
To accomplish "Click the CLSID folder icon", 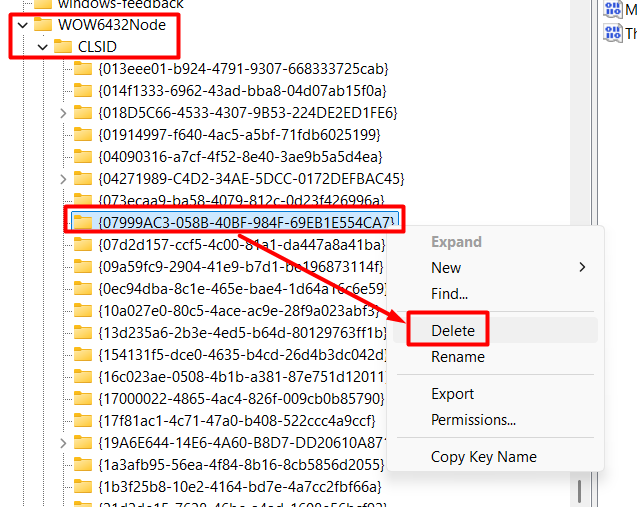I will 62,46.
